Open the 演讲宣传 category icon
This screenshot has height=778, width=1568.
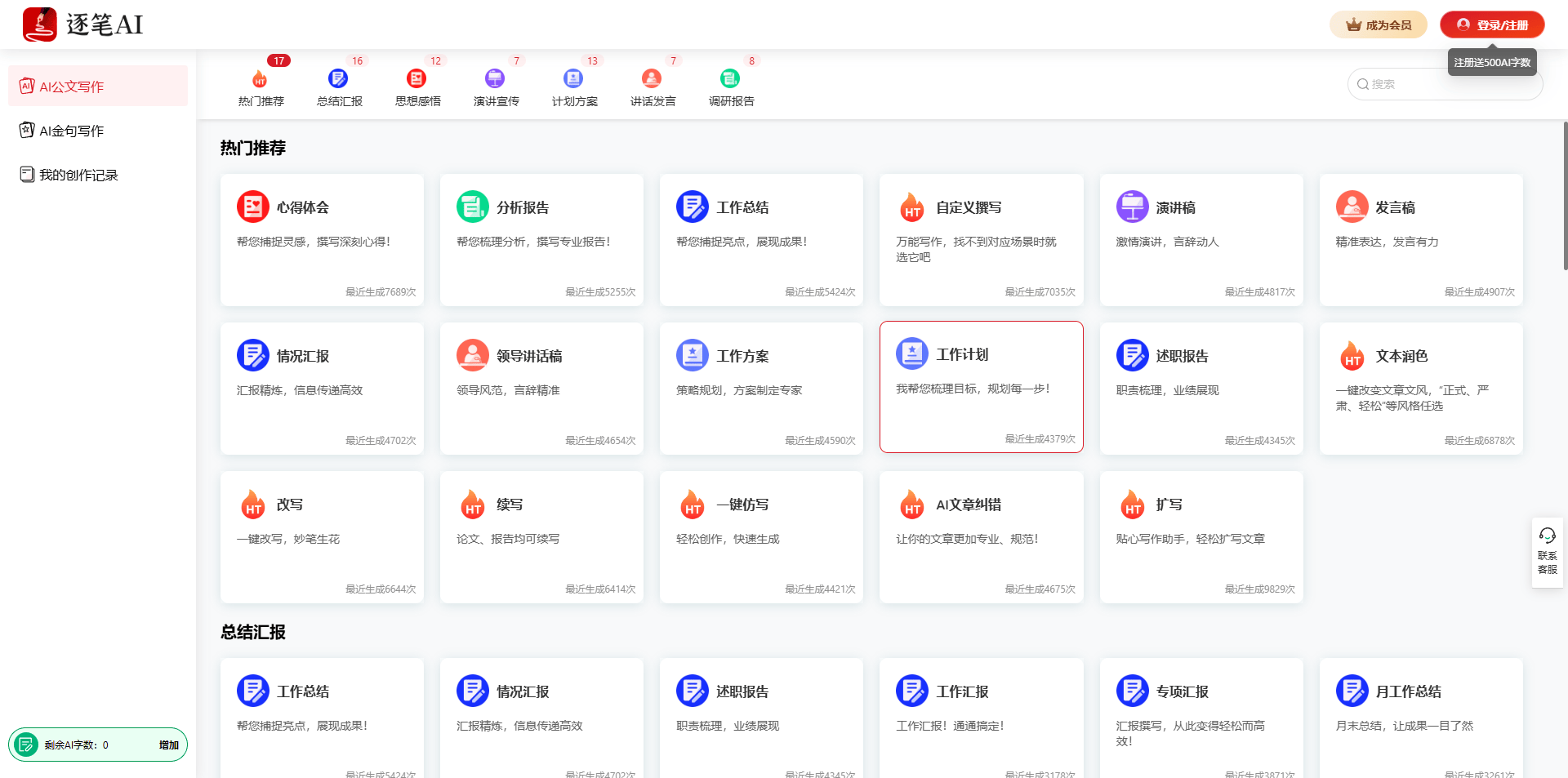495,79
